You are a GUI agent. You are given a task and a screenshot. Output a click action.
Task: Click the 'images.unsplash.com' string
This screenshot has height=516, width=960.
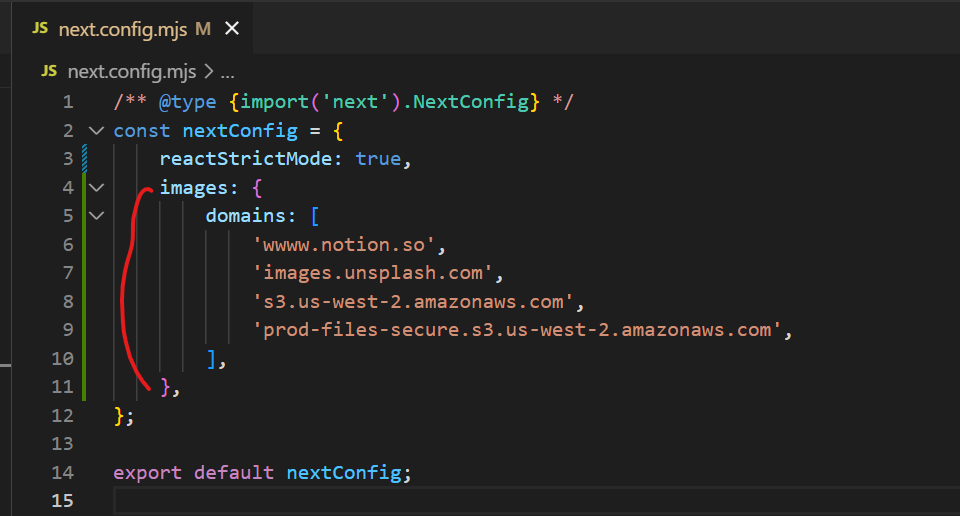pyautogui.click(x=373, y=273)
